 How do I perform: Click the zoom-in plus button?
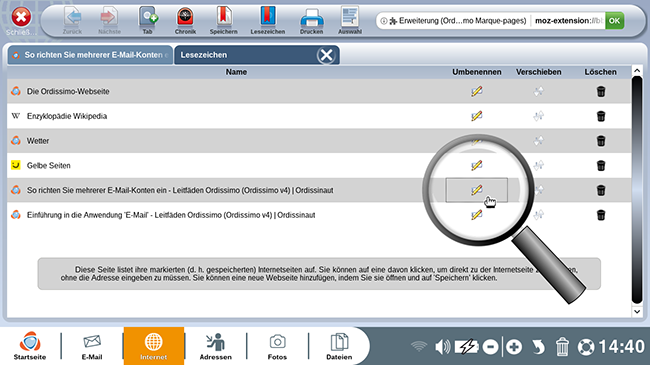pos(514,347)
